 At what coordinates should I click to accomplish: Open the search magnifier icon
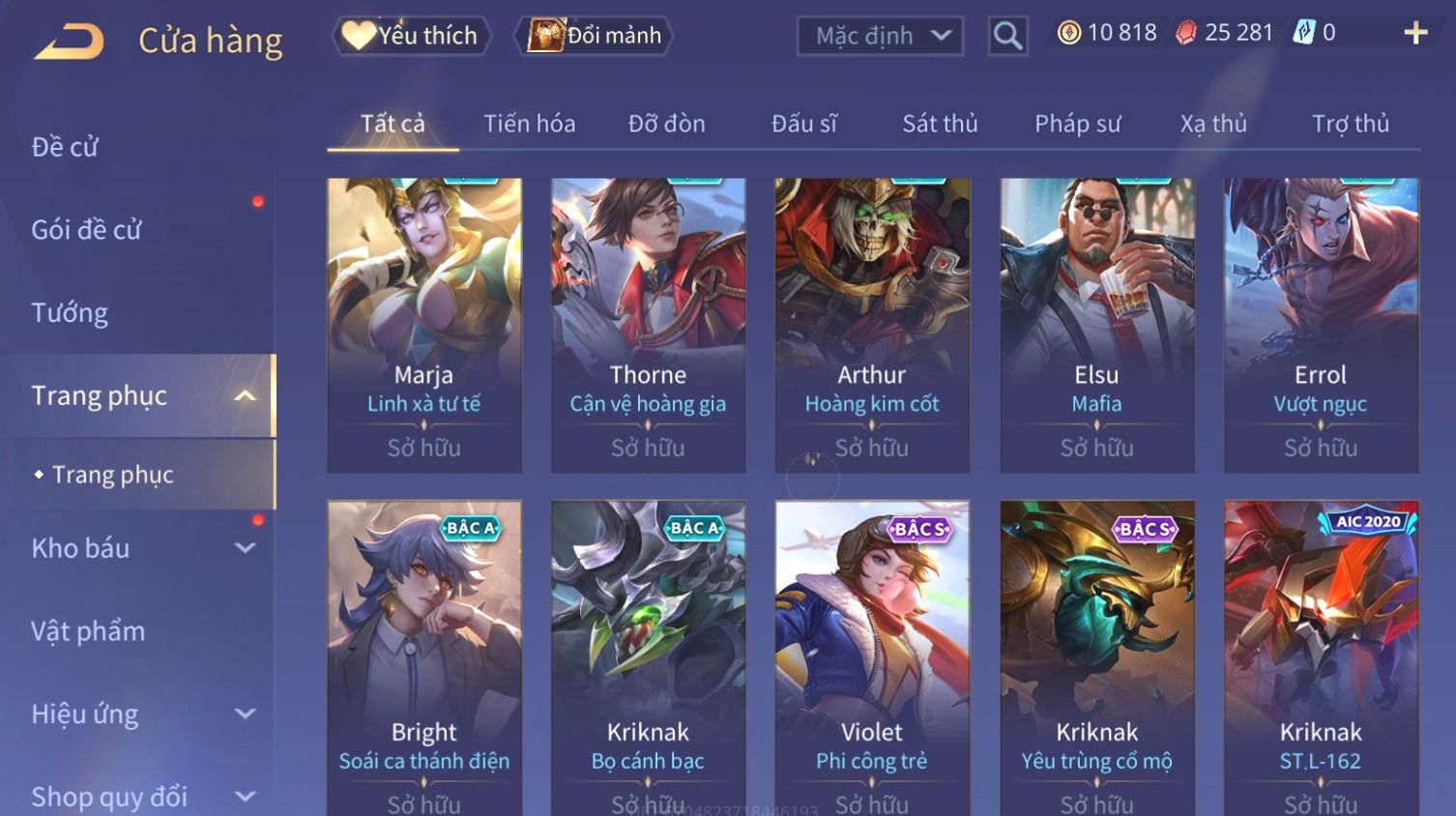click(1007, 36)
